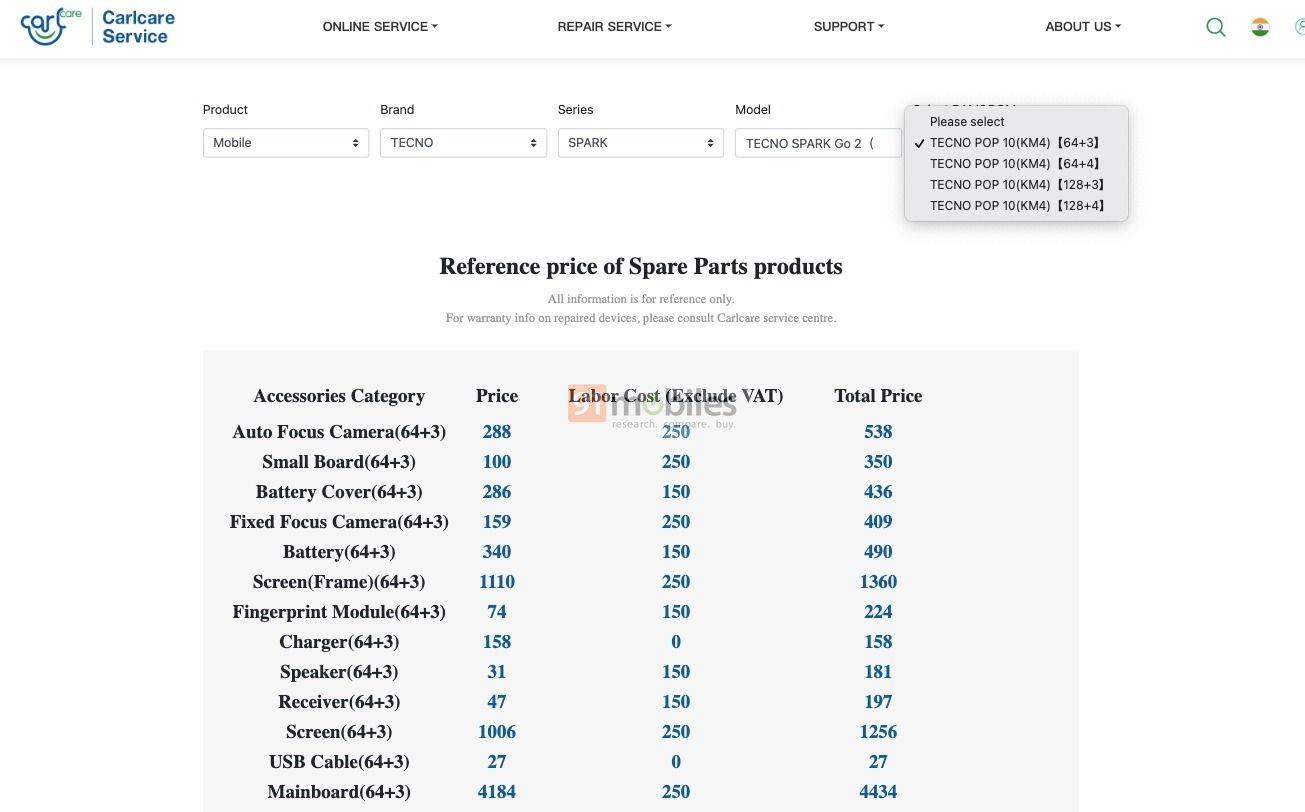This screenshot has width=1305, height=812.
Task: Open the REPAIR SERVICE menu
Action: tap(614, 27)
